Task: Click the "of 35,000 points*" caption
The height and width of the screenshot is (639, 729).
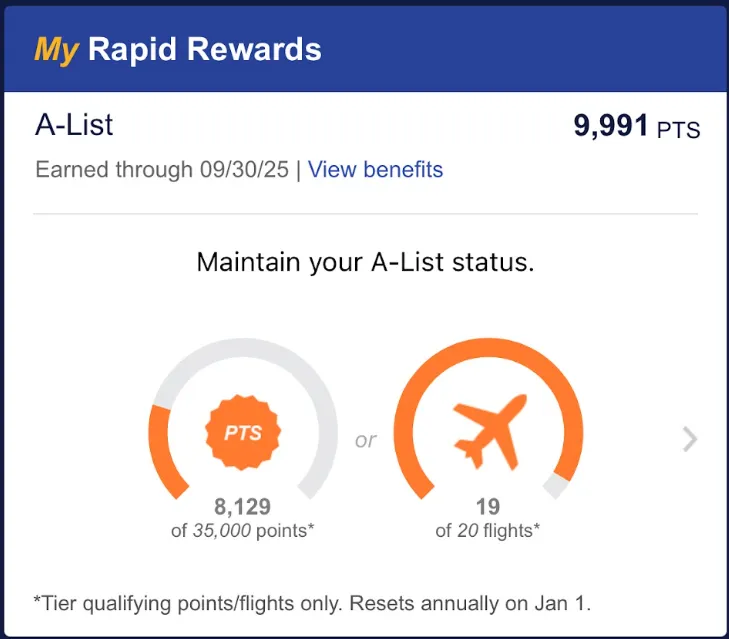Action: click(242, 531)
